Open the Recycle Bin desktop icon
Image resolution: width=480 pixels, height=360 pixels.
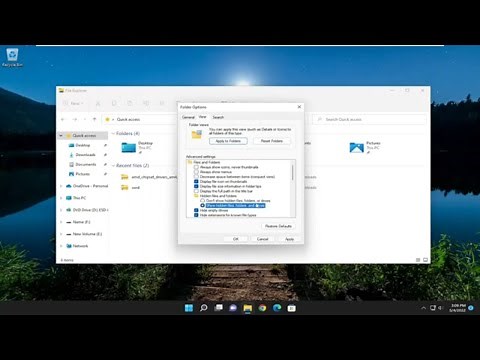coord(12,57)
